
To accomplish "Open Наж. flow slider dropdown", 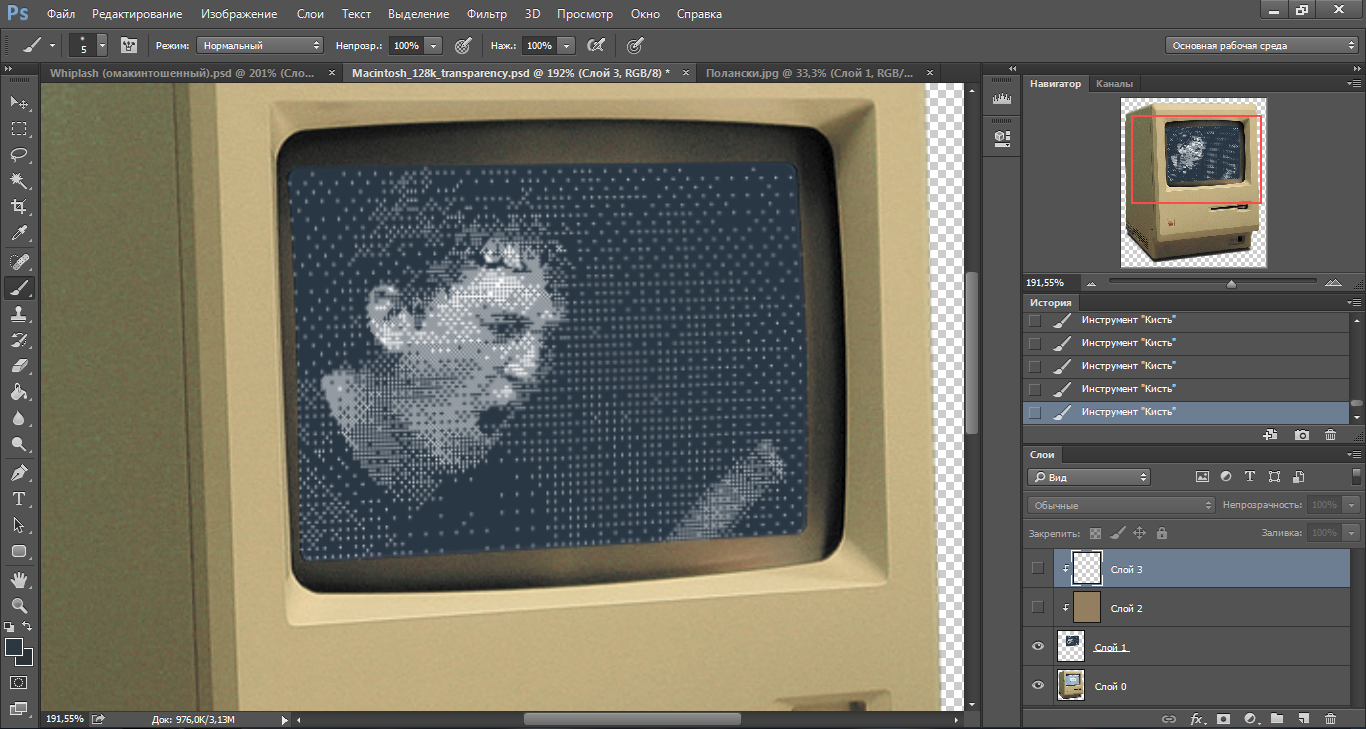I will [x=567, y=45].
